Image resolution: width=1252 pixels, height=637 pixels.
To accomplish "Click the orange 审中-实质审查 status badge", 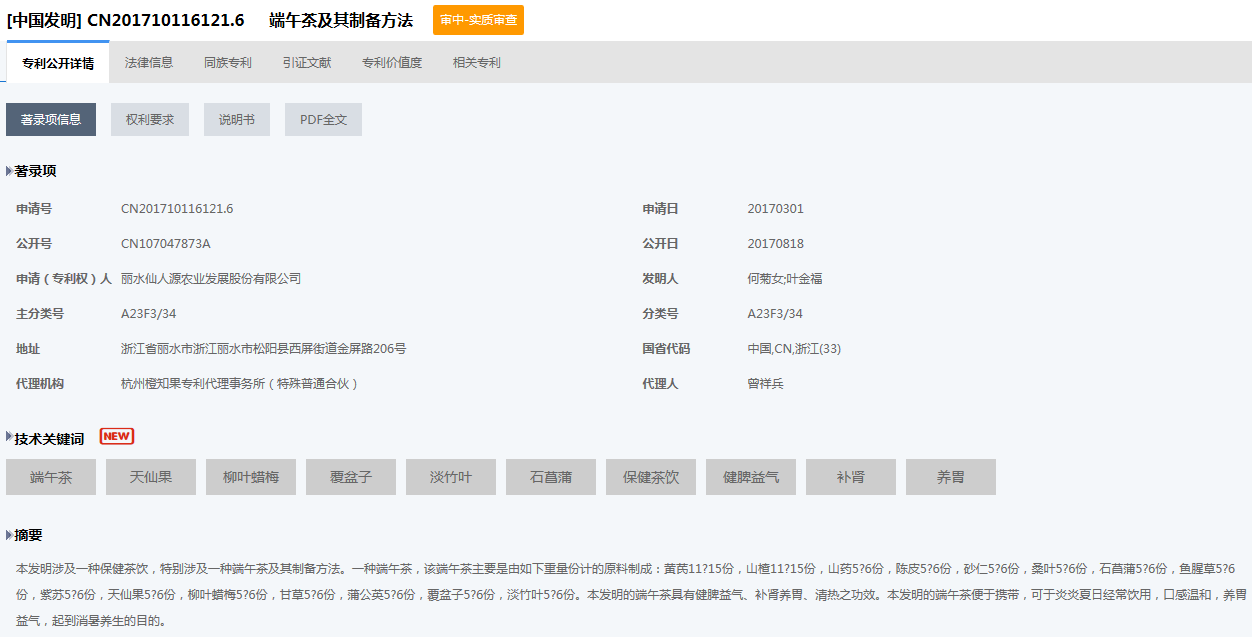I will 478,20.
